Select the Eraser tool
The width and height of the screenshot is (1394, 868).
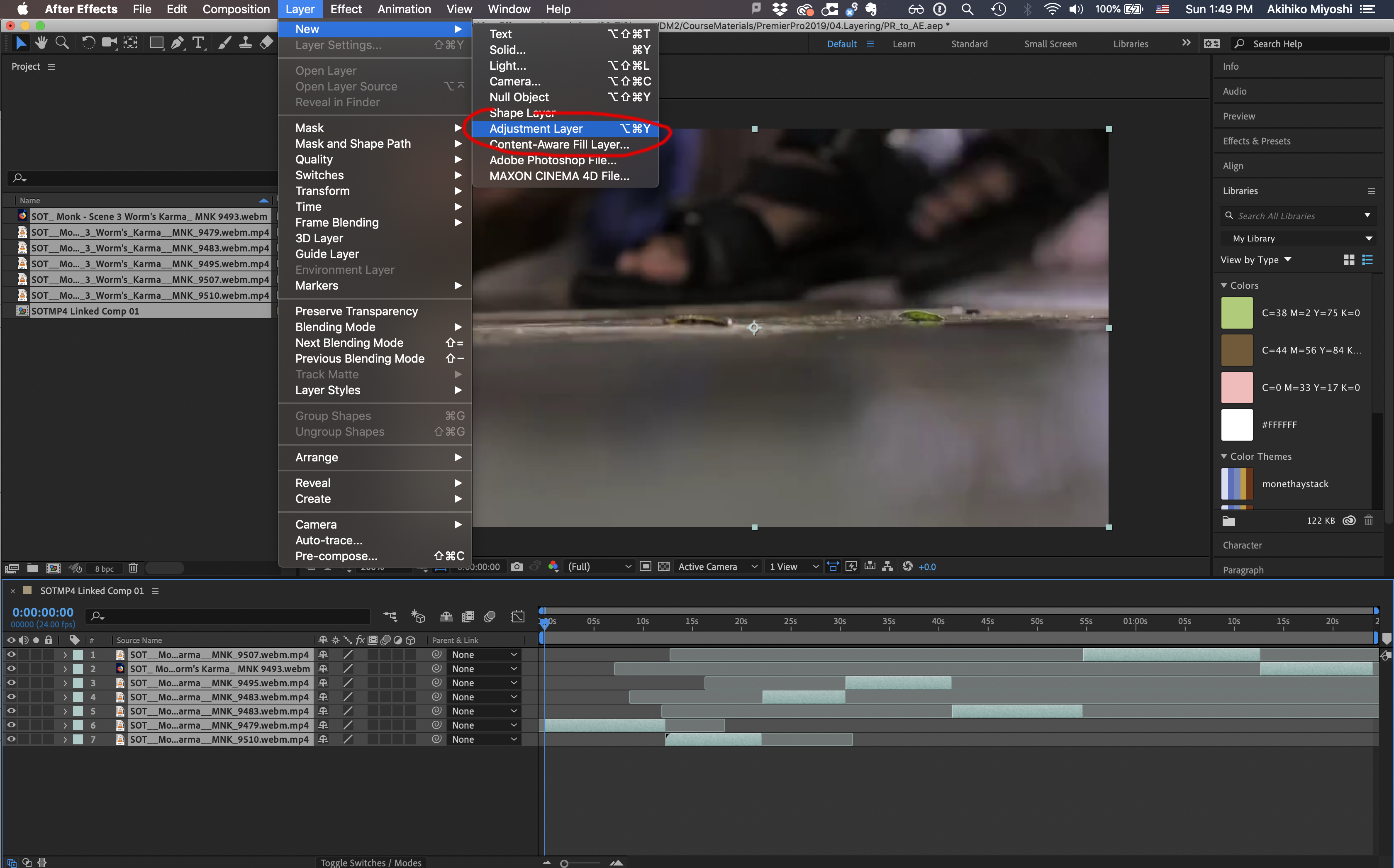click(x=266, y=43)
